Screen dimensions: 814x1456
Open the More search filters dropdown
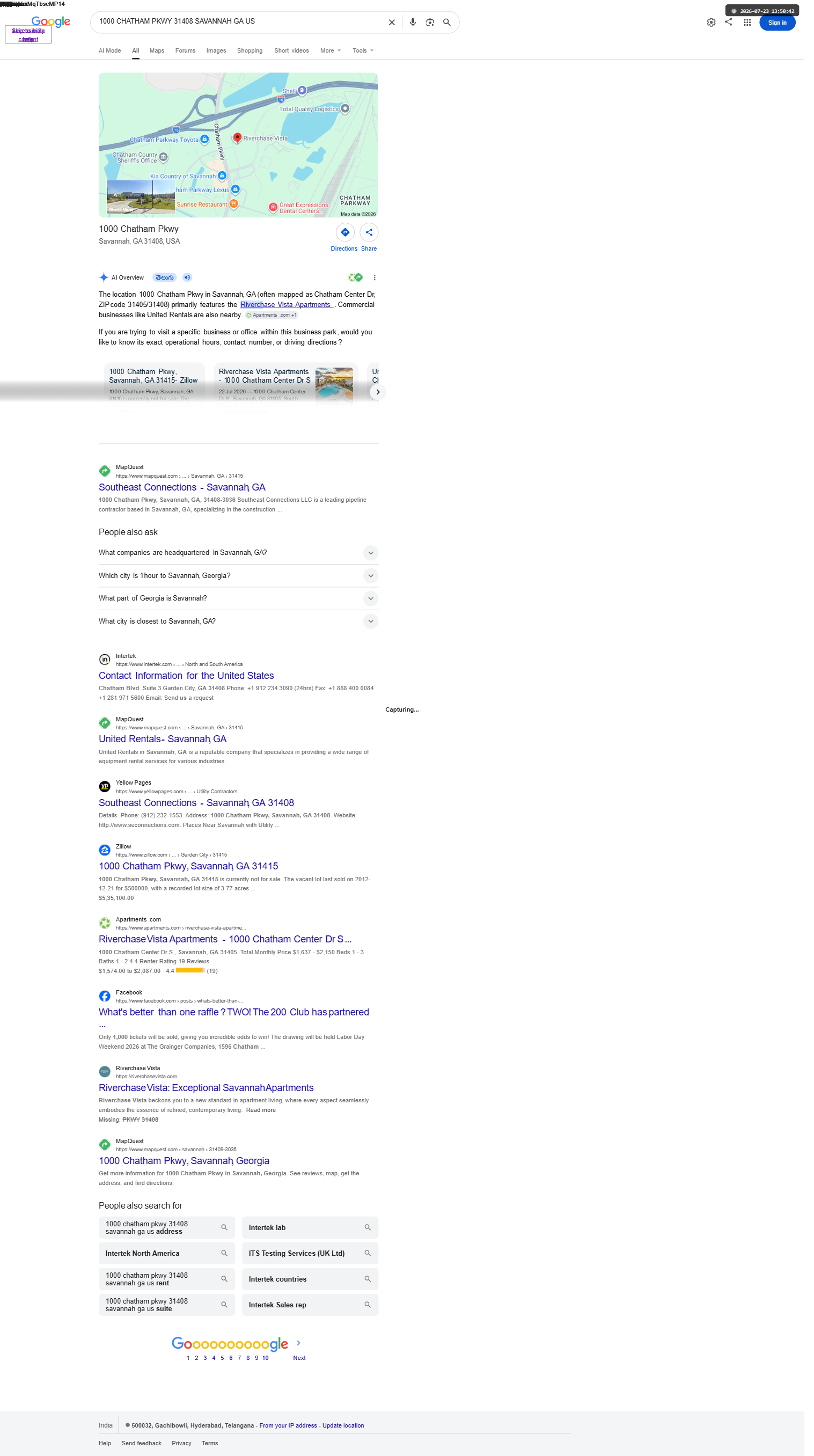click(x=330, y=51)
